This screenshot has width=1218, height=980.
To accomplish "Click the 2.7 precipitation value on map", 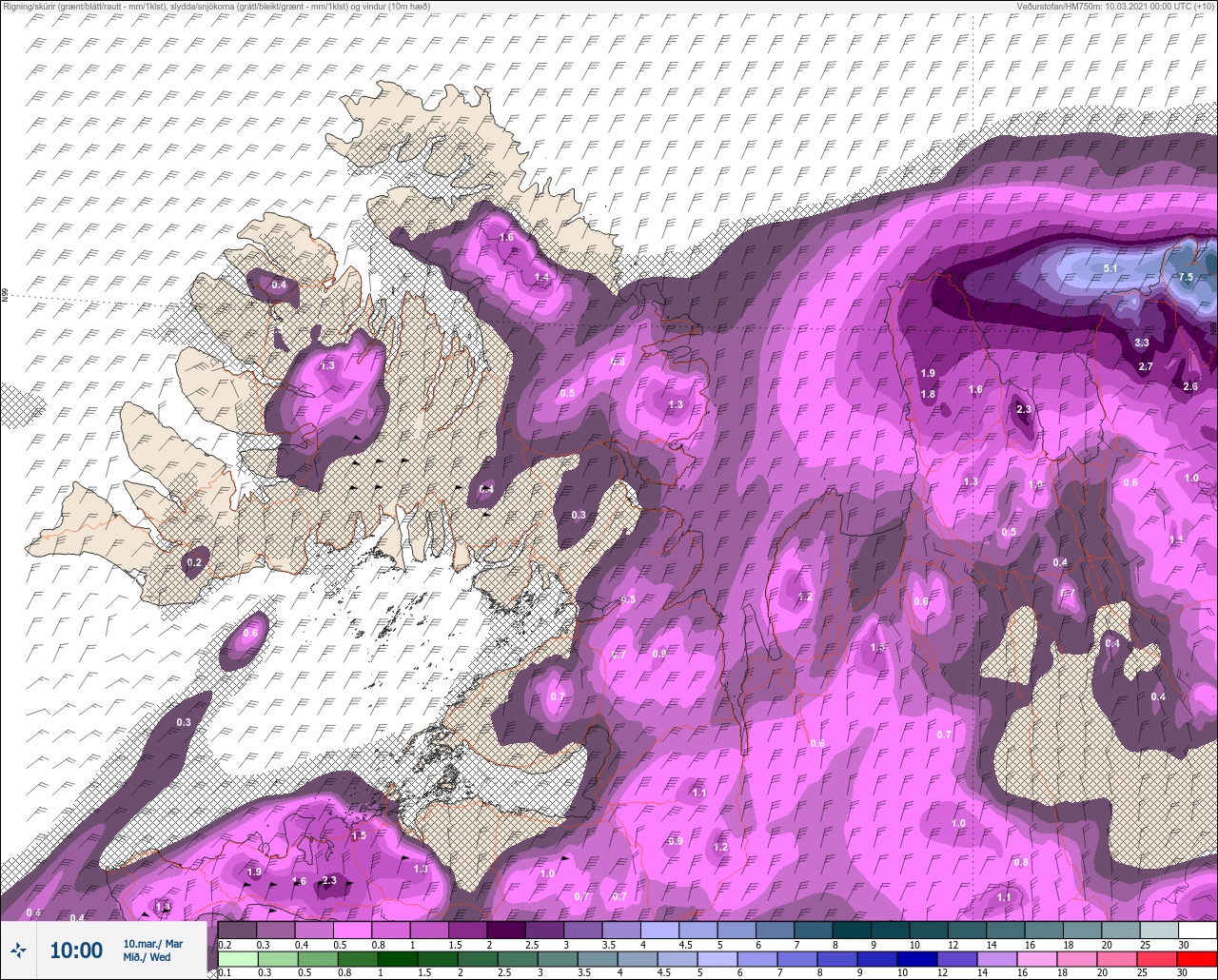I will (x=1146, y=366).
